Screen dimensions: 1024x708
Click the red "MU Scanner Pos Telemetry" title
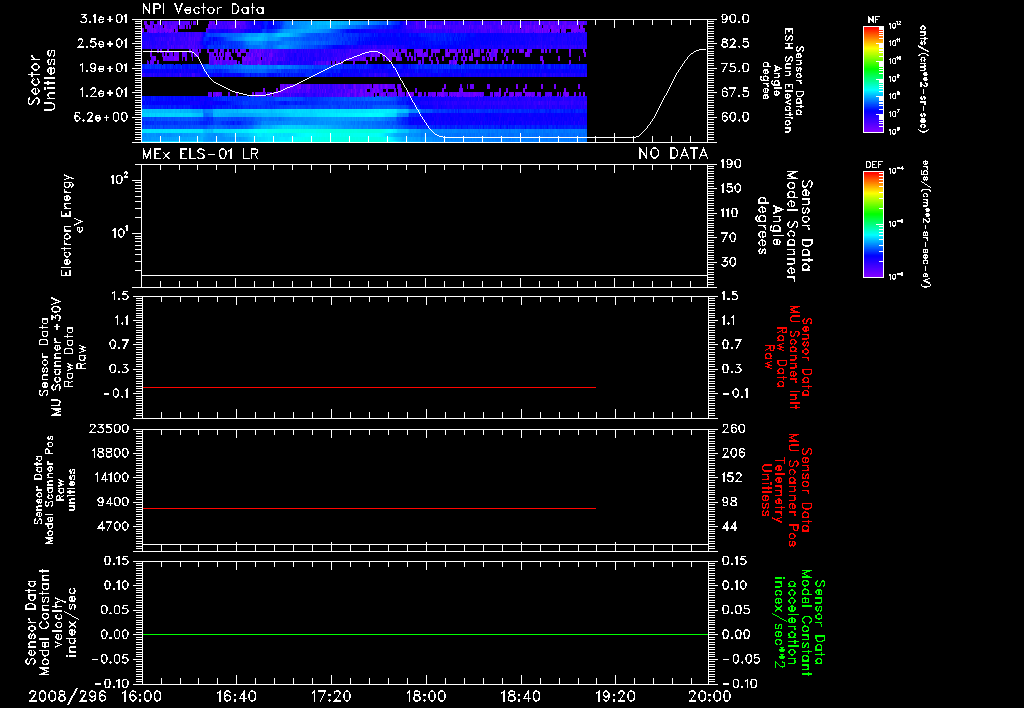[x=786, y=490]
